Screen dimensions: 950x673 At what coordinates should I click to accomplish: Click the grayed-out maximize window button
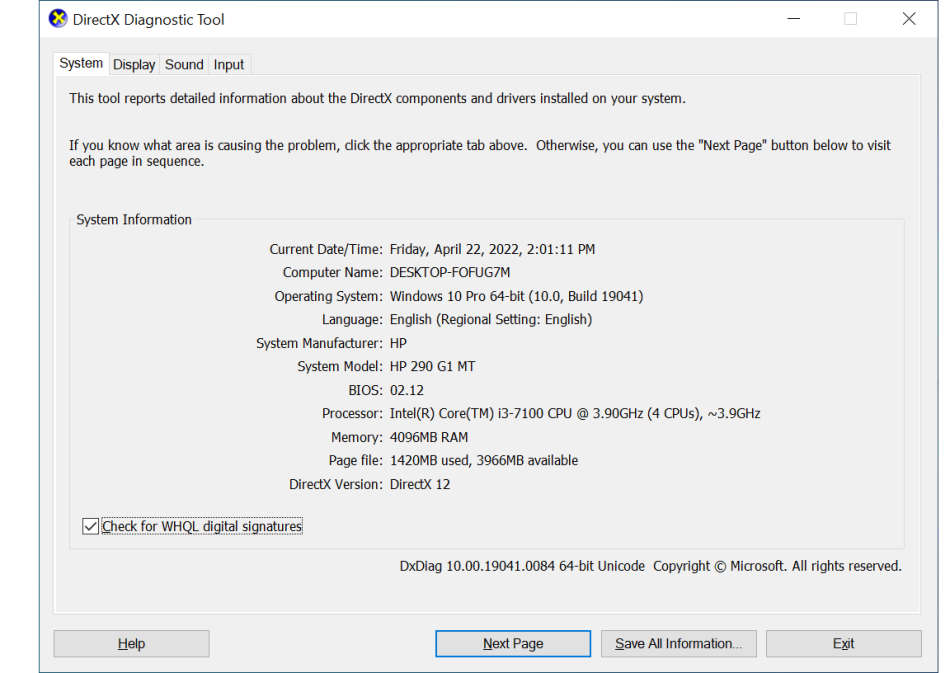[x=850, y=19]
